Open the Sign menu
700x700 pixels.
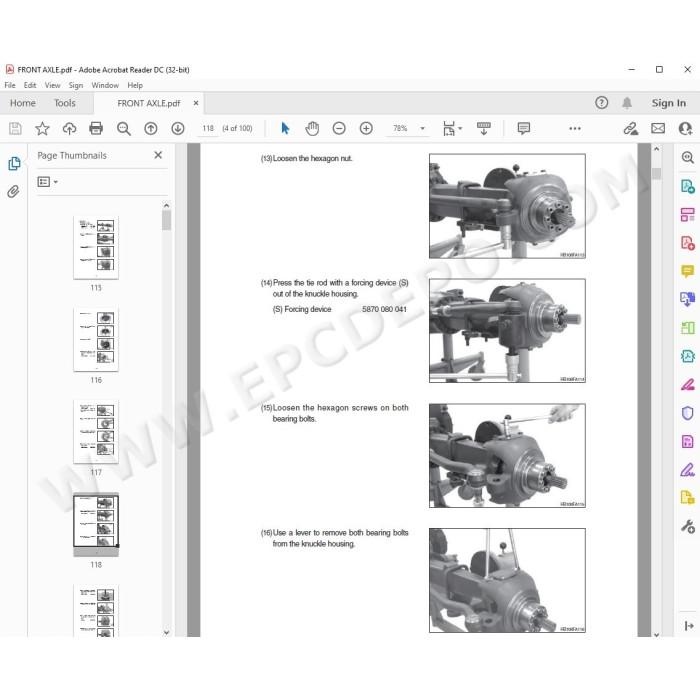coord(75,85)
